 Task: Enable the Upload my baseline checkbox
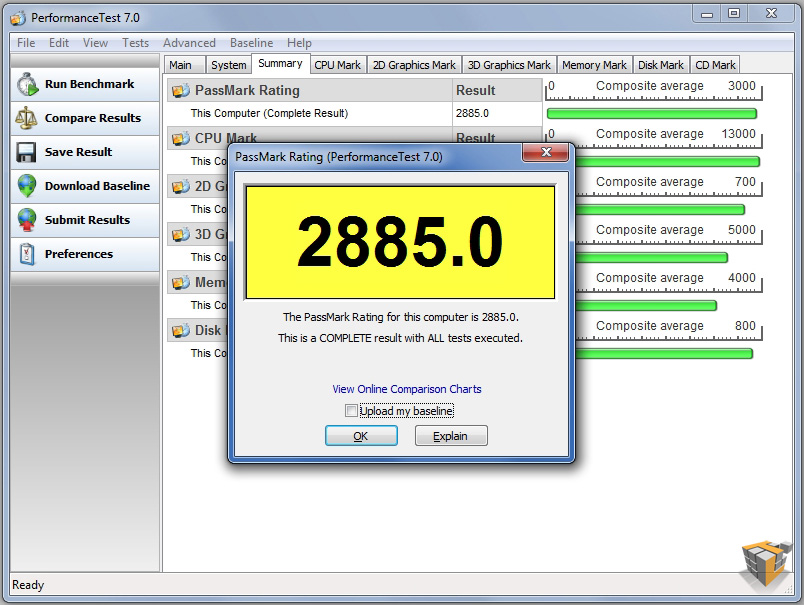coord(351,411)
